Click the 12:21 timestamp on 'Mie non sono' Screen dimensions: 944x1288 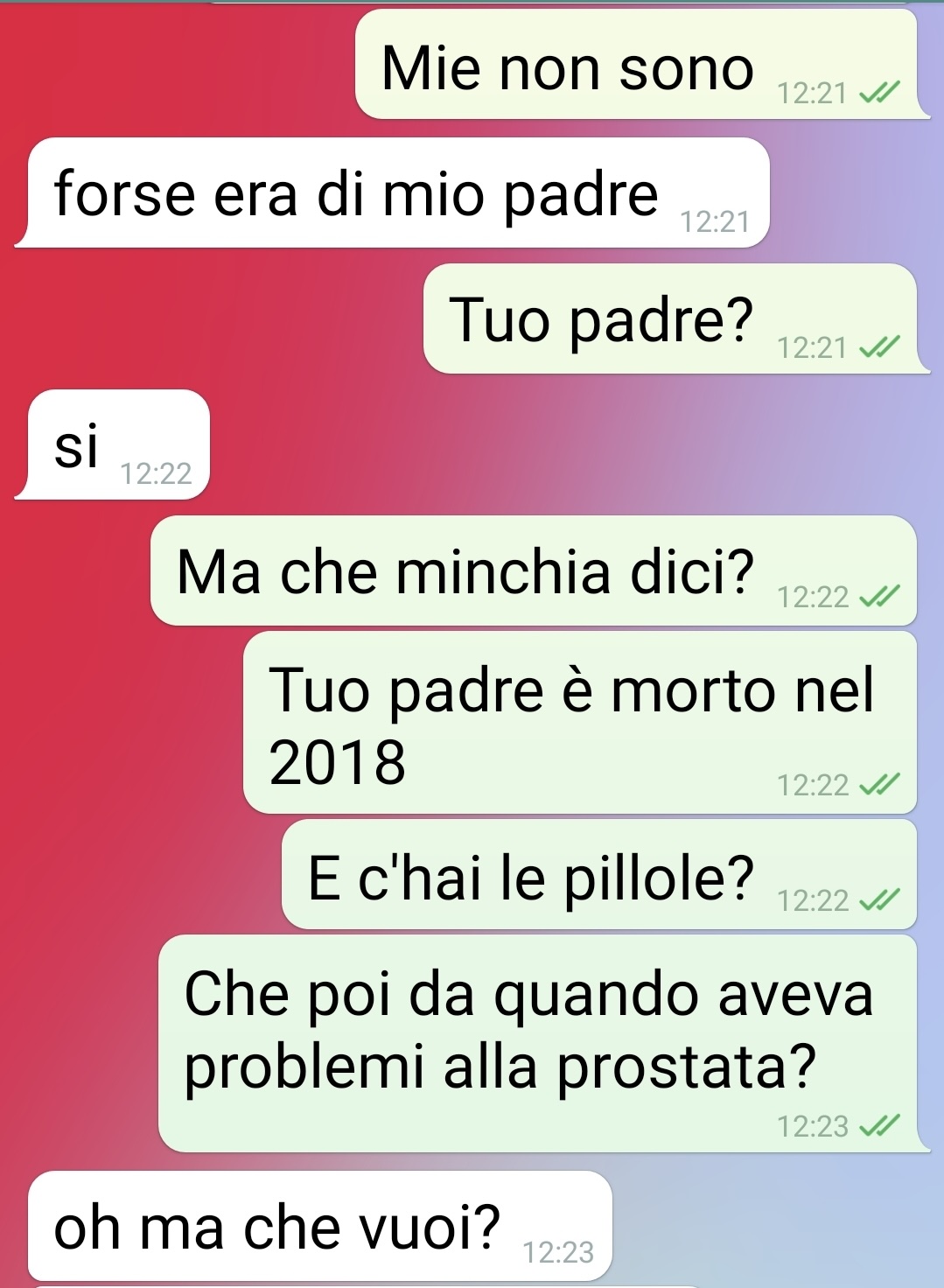pos(813,93)
